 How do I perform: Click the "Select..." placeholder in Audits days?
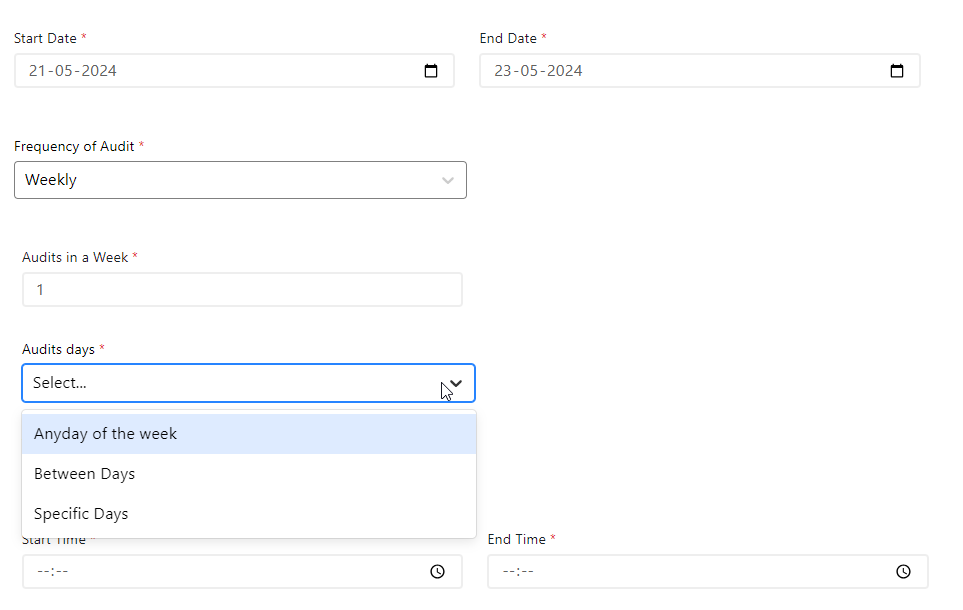pyautogui.click(x=60, y=383)
